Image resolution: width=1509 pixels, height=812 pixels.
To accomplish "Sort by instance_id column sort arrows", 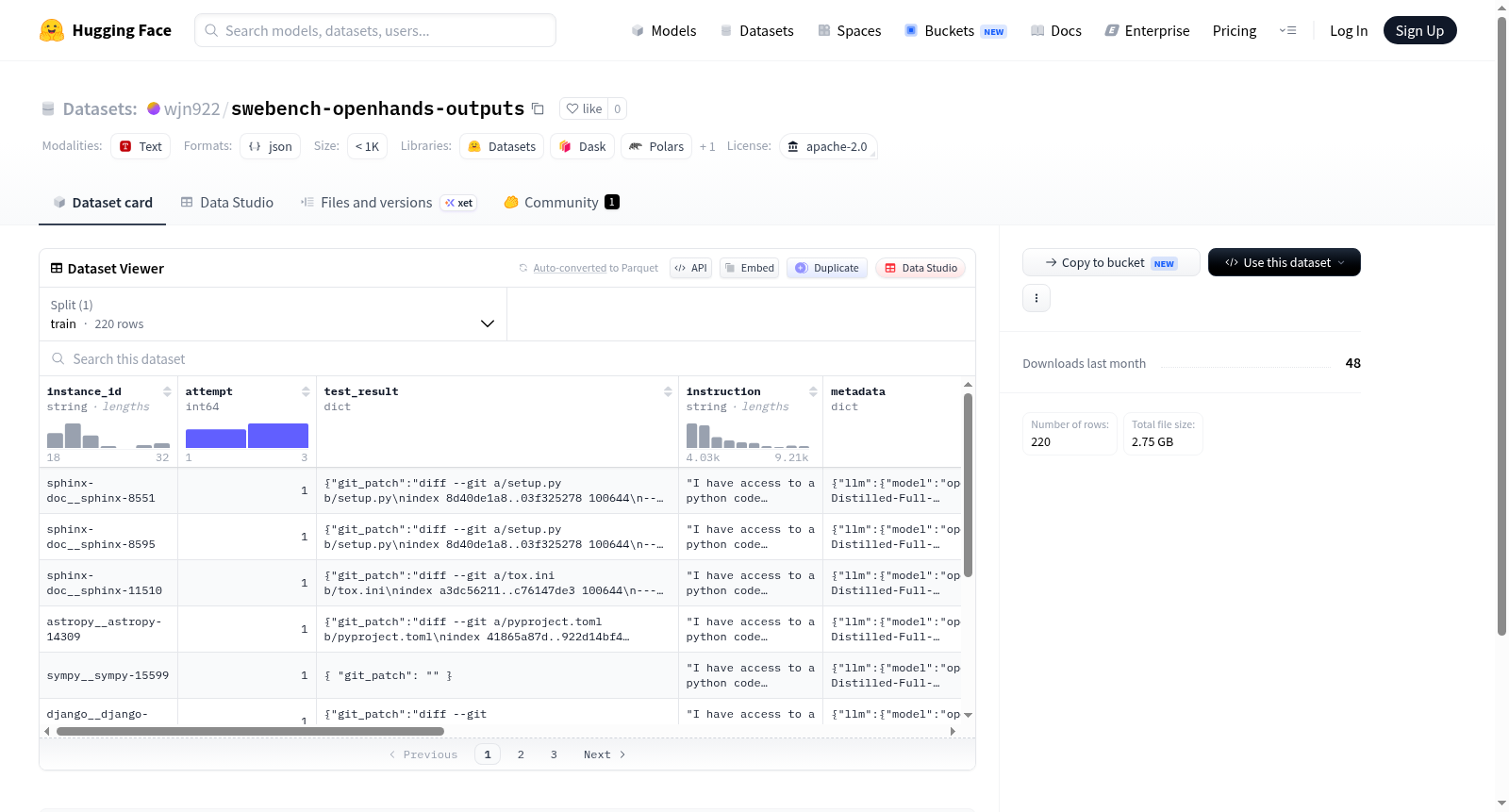I will tap(167, 391).
